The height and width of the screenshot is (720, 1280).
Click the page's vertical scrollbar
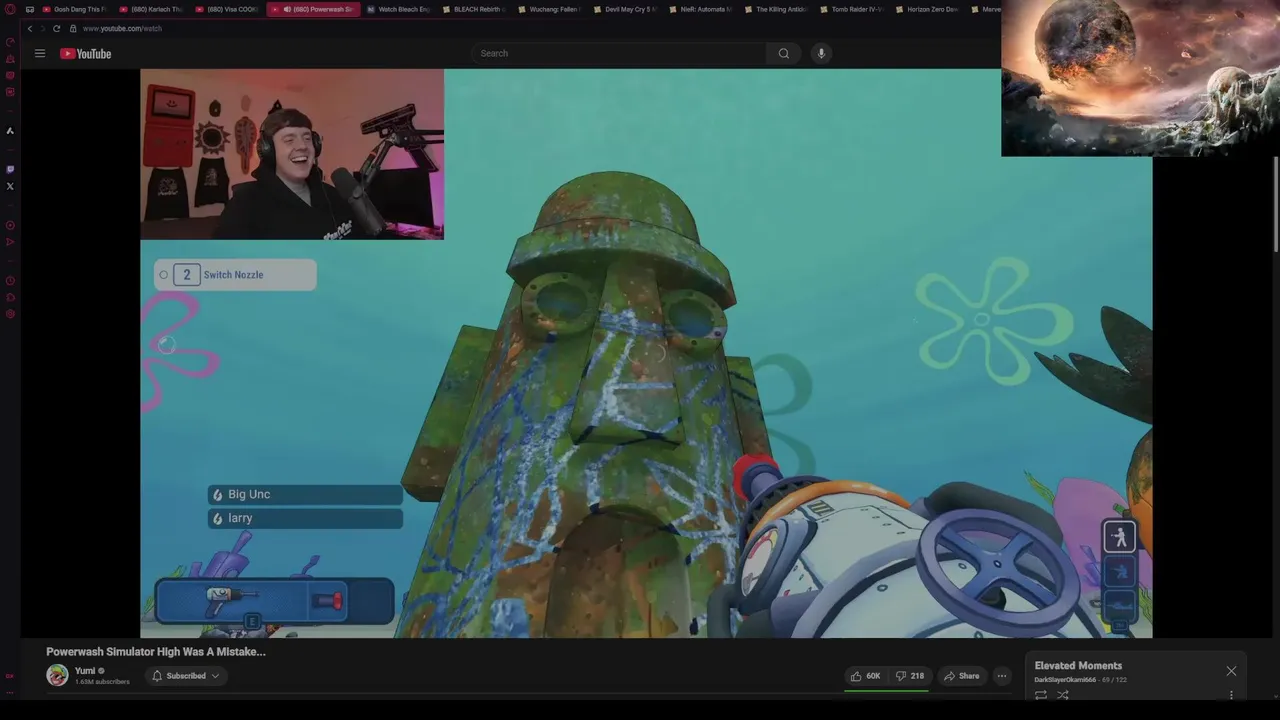coord(1275,205)
